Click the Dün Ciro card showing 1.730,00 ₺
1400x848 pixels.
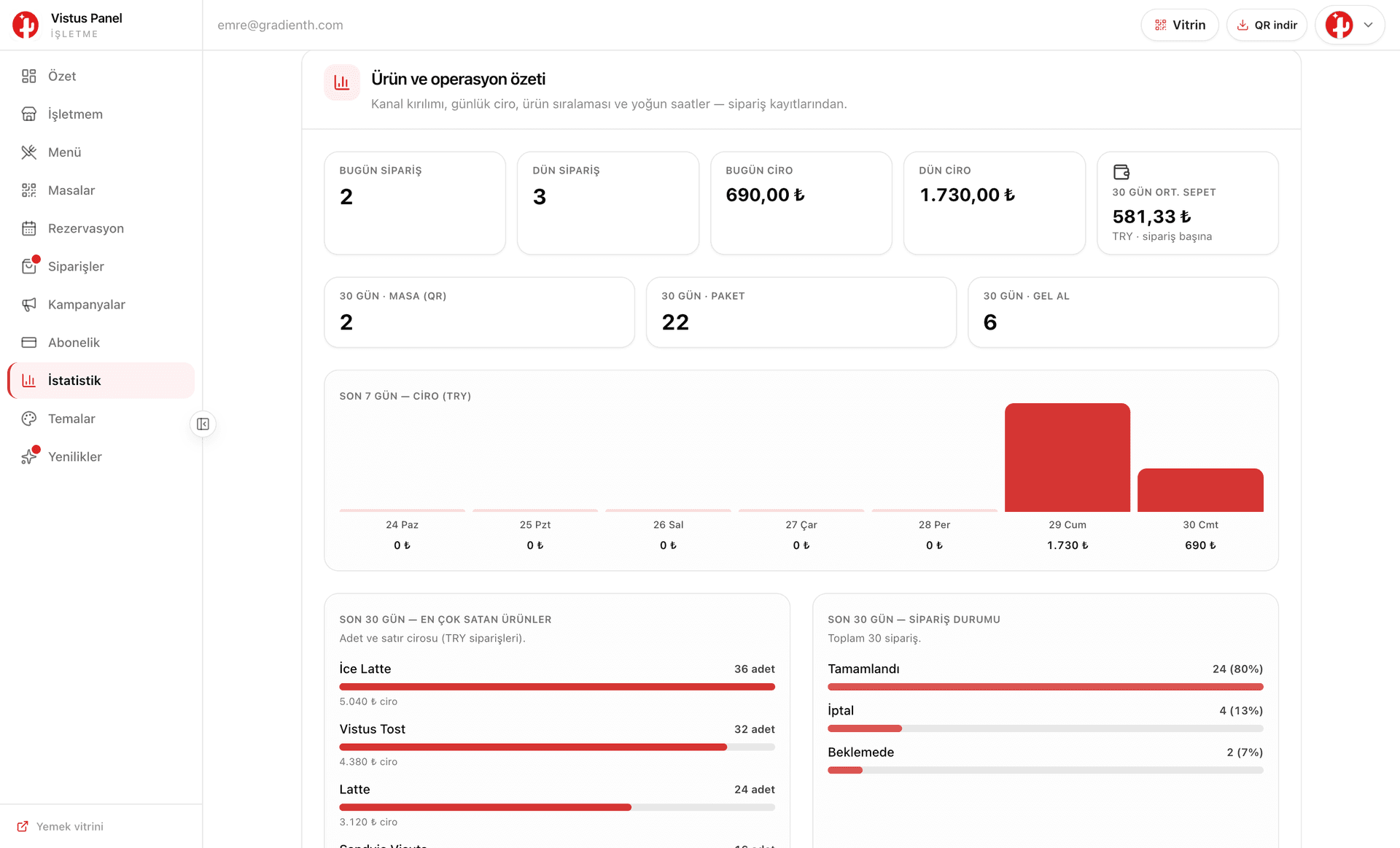pyautogui.click(x=995, y=203)
